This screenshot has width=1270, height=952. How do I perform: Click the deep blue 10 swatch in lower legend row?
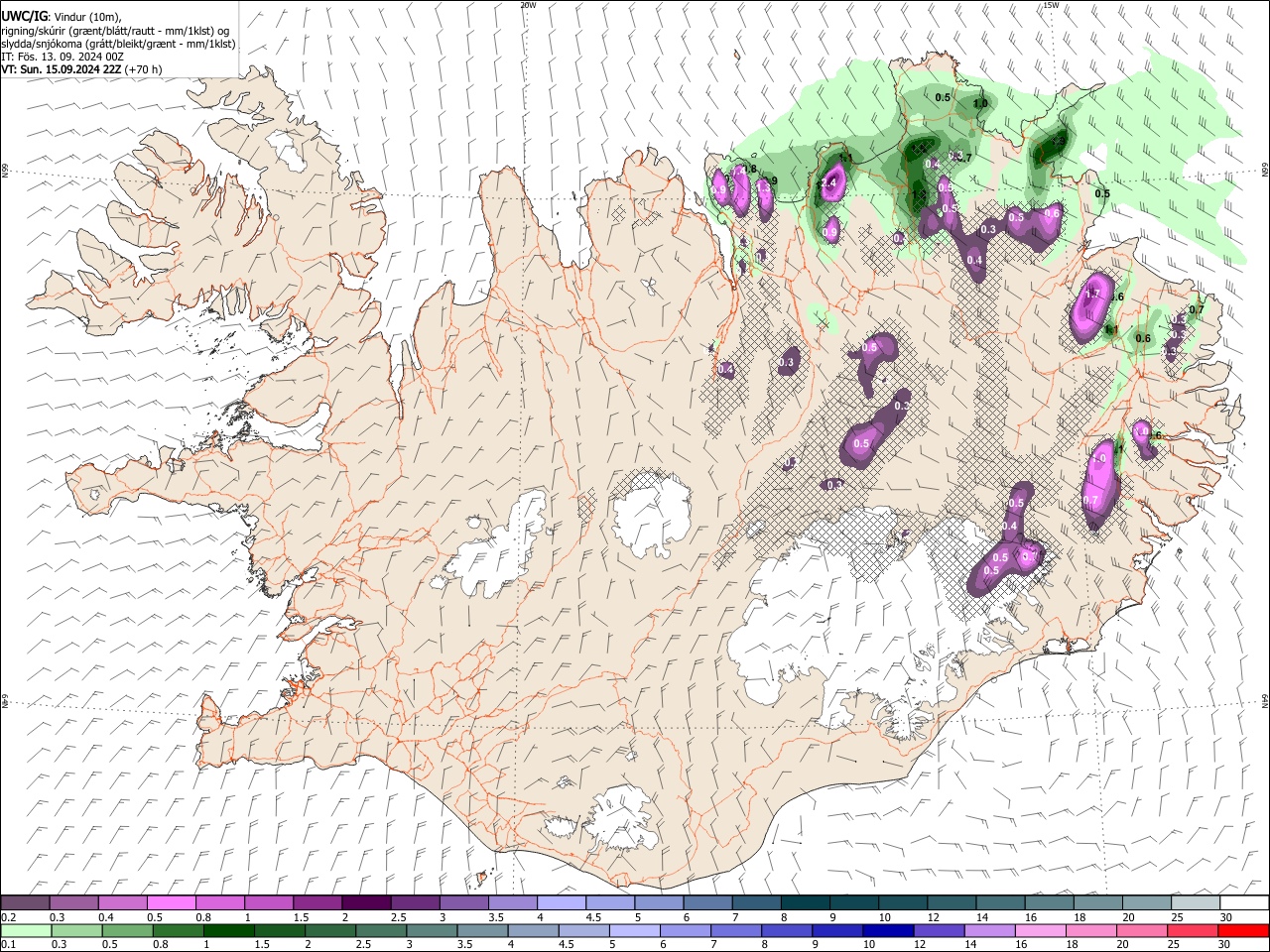[x=888, y=930]
